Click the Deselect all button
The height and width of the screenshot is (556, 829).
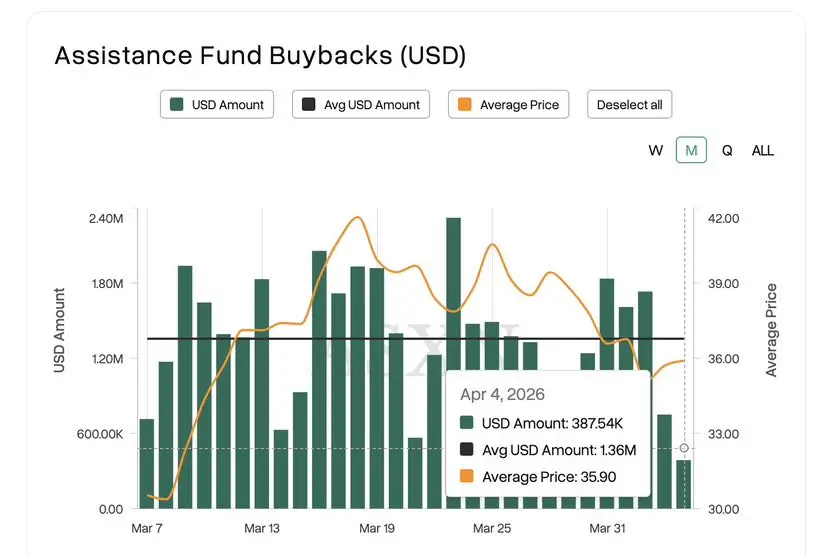coord(629,105)
